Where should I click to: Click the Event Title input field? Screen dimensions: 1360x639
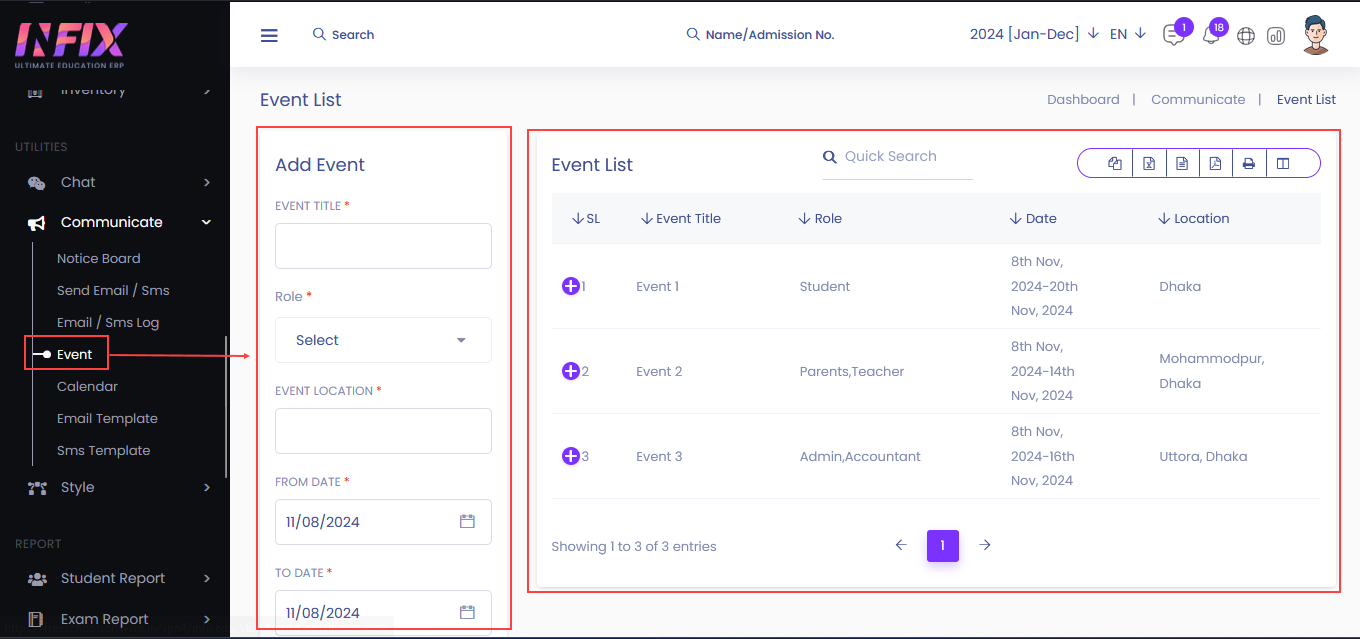coord(383,246)
